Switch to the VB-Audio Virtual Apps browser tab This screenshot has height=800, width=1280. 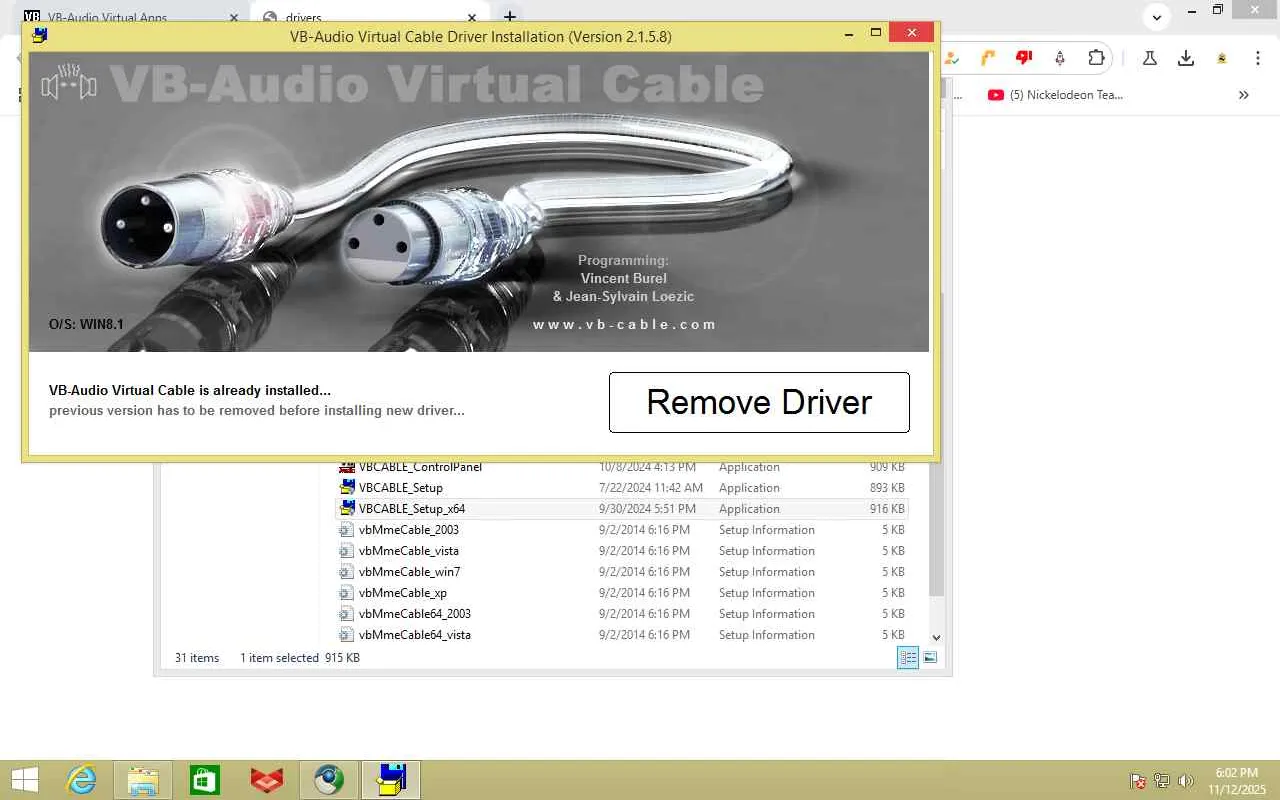tap(107, 17)
